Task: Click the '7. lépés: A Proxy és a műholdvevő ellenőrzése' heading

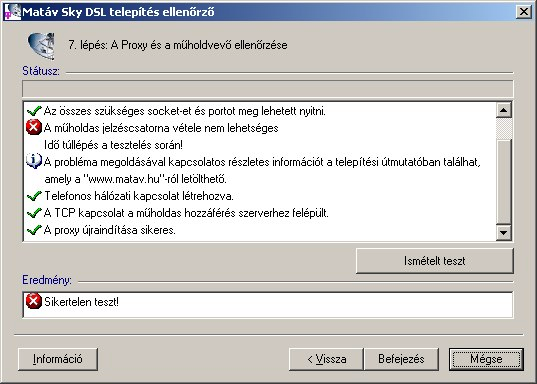Action: (x=177, y=45)
